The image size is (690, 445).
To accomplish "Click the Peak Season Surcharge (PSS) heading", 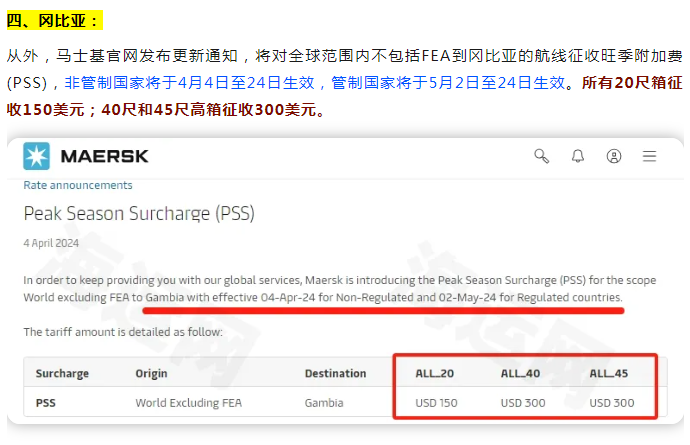I will [x=139, y=213].
